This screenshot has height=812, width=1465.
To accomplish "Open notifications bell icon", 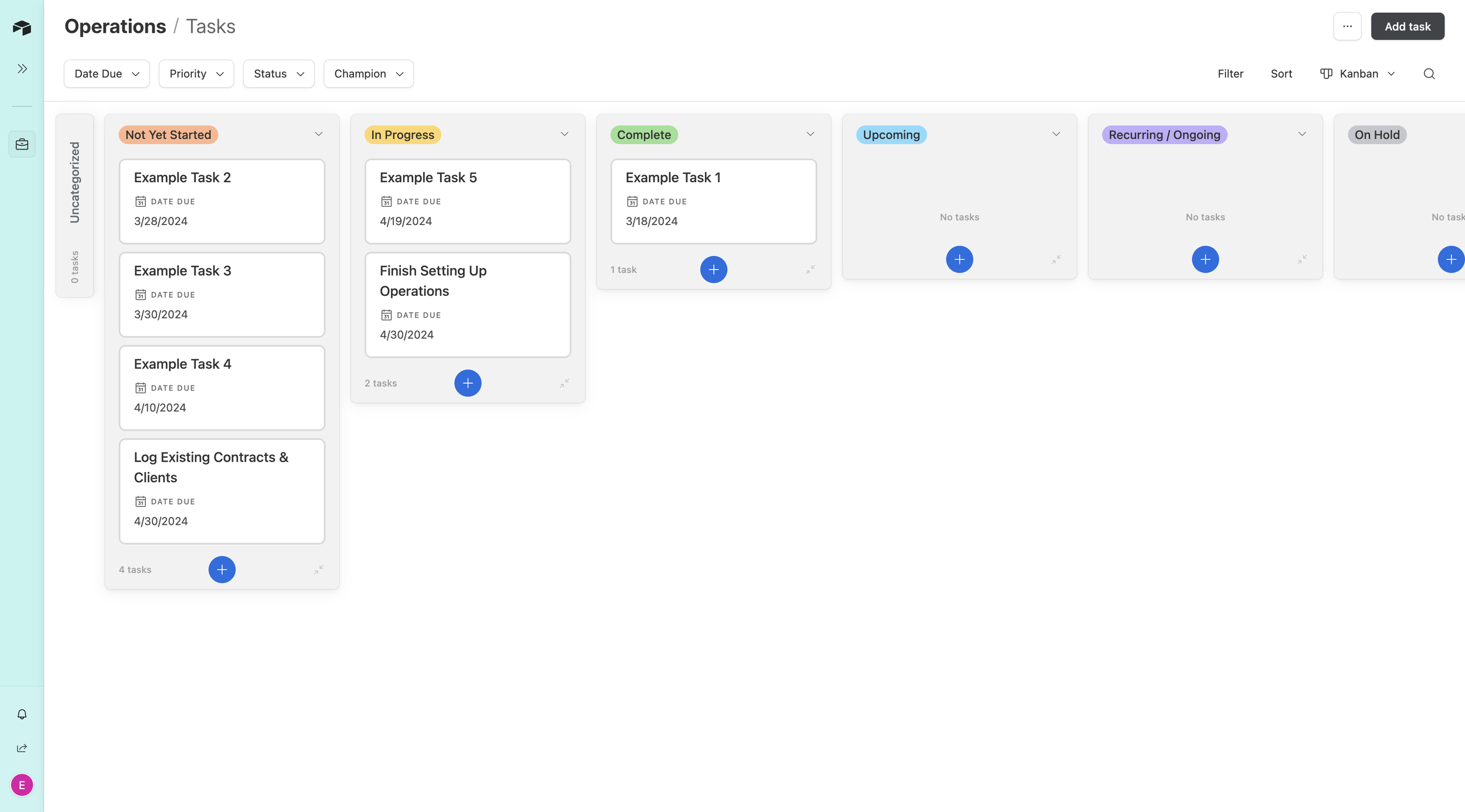I will pos(22,714).
